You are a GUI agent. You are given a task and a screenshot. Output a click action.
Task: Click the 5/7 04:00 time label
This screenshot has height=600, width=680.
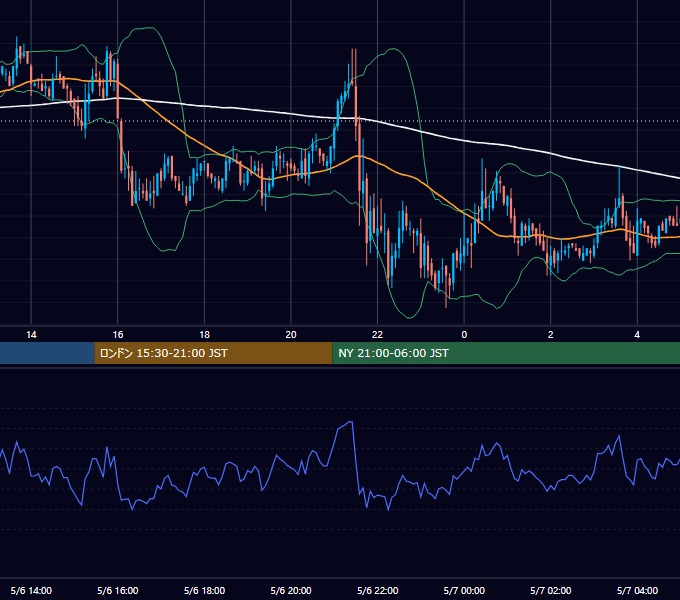coord(637,590)
